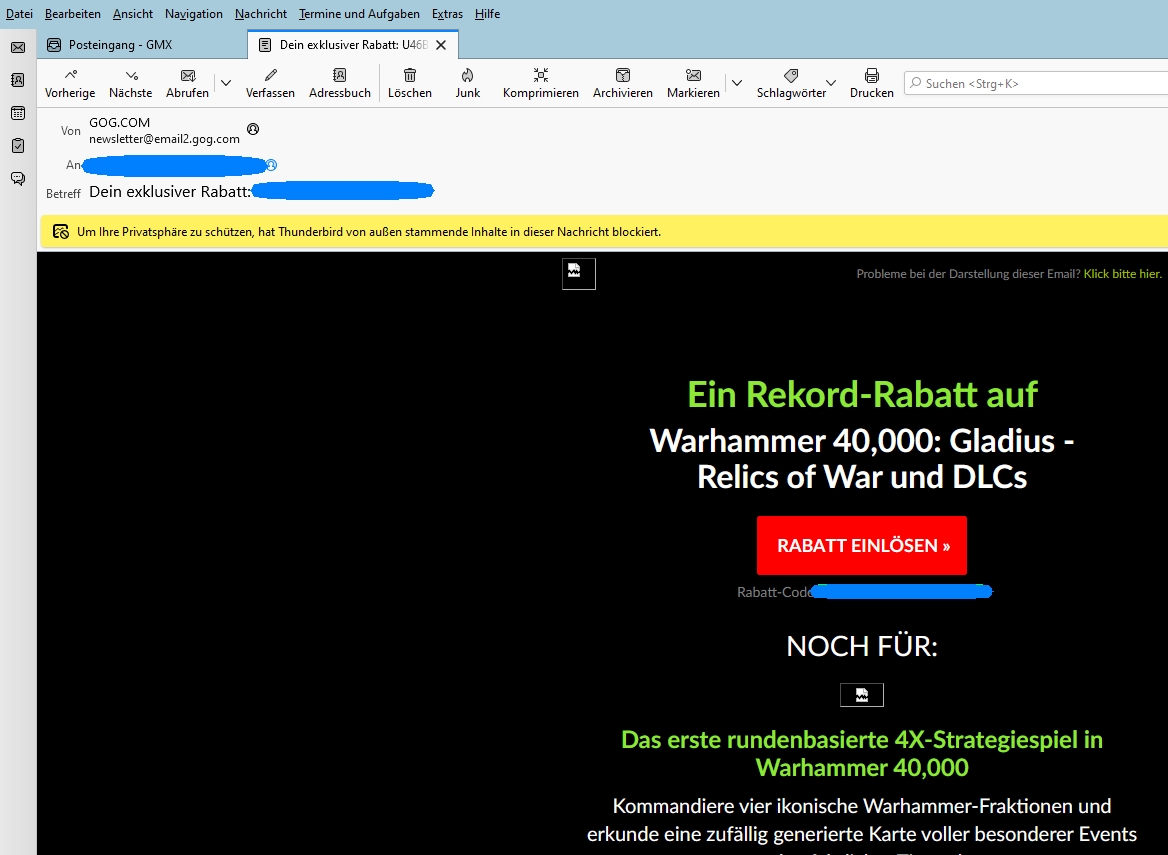Click the NOCH FÜR: heading
The width and height of the screenshot is (1168, 855).
[x=862, y=646]
